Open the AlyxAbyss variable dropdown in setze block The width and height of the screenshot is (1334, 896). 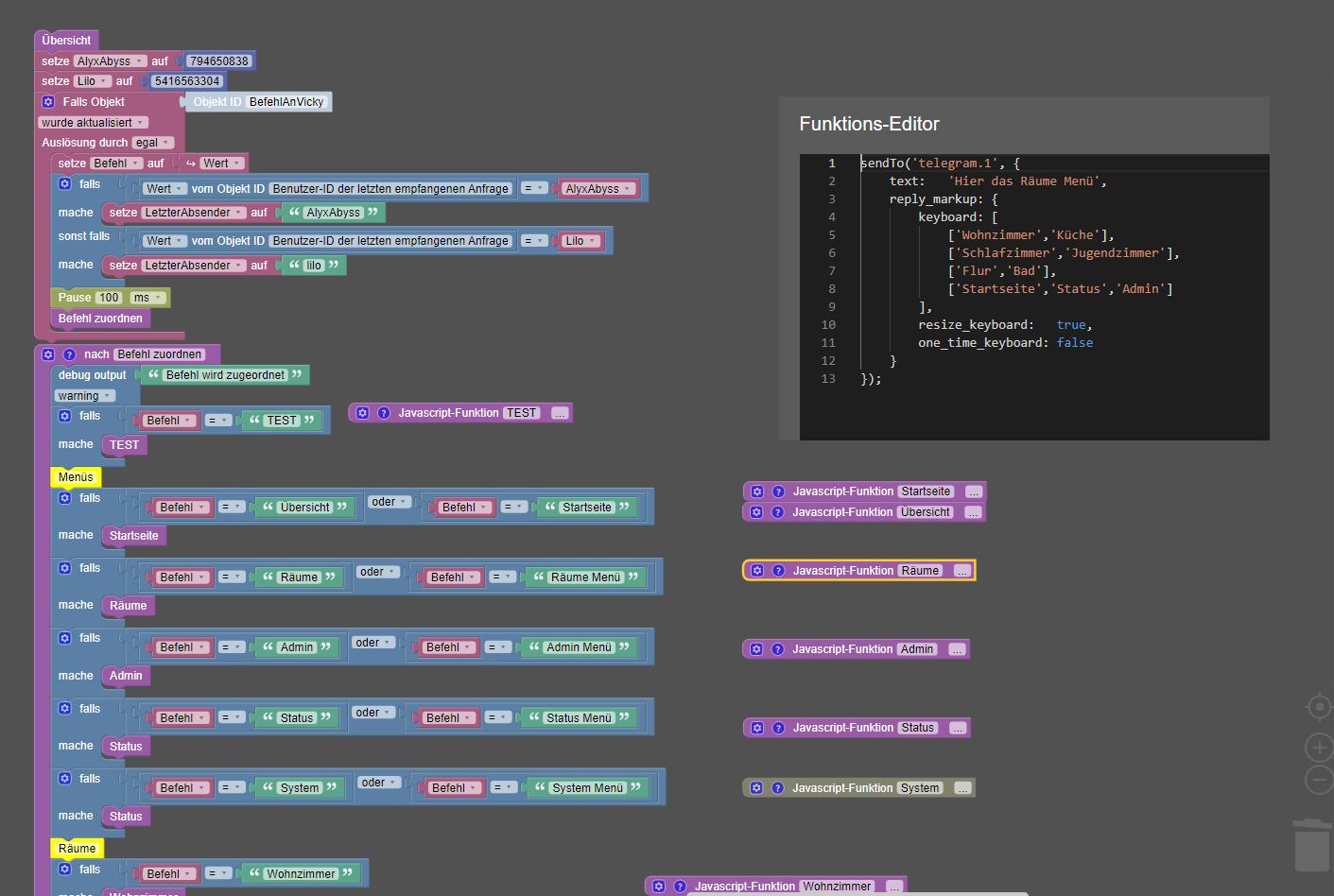[x=110, y=61]
